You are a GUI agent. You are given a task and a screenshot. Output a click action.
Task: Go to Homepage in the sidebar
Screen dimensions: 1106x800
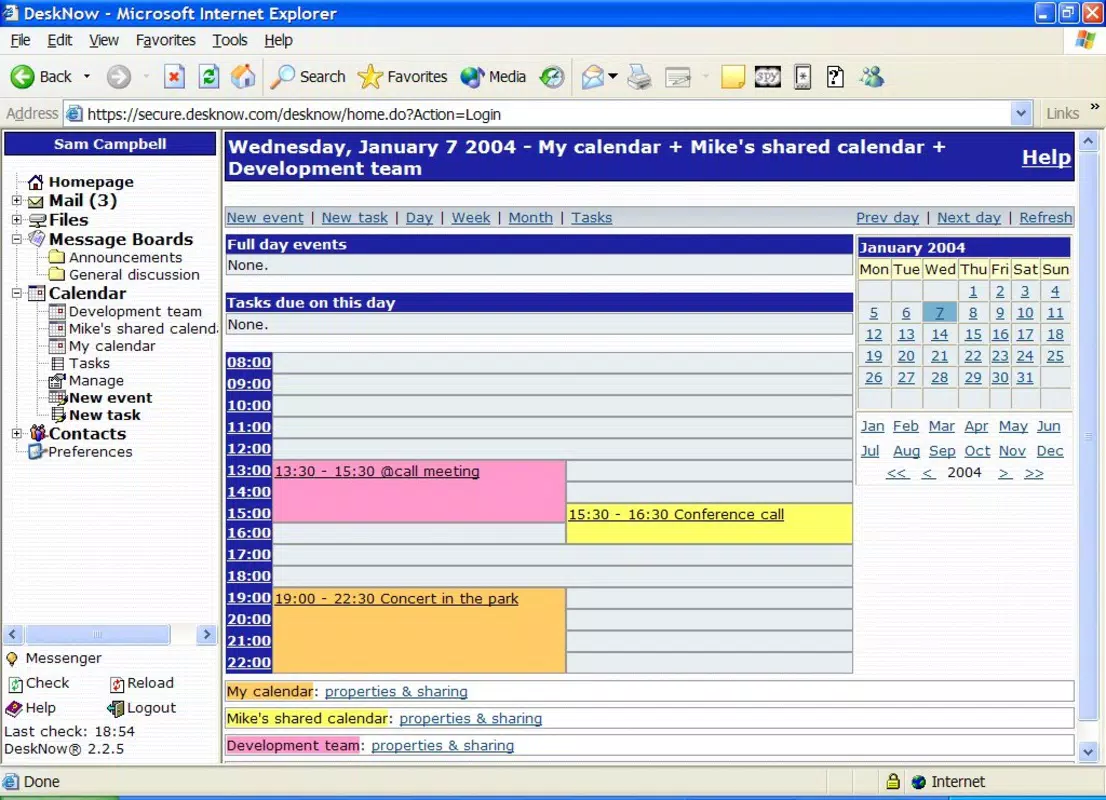coord(91,182)
